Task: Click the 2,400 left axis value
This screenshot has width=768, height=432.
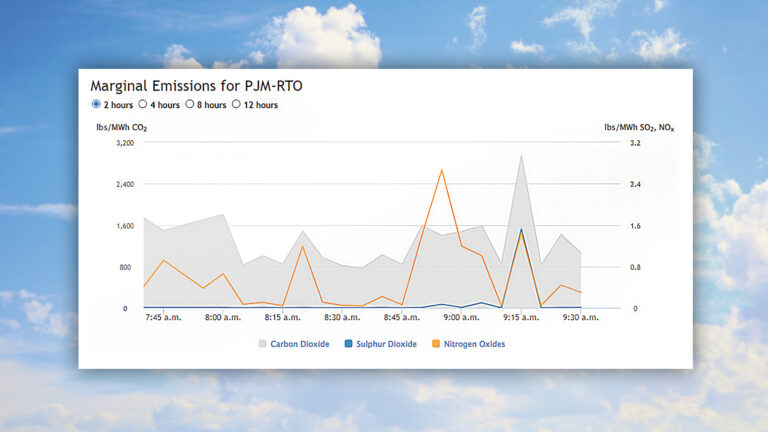Action: coord(125,185)
